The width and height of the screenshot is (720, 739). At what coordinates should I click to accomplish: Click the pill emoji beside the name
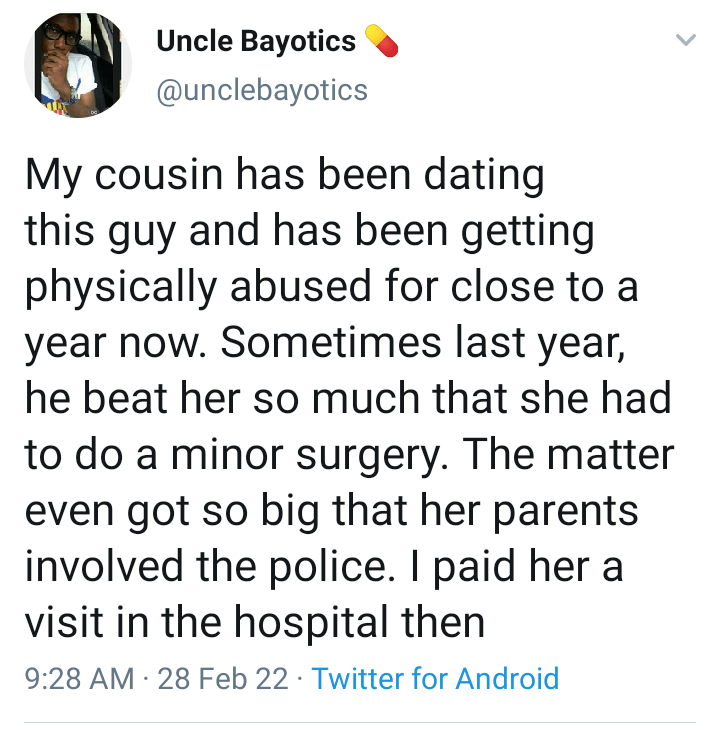[x=382, y=41]
